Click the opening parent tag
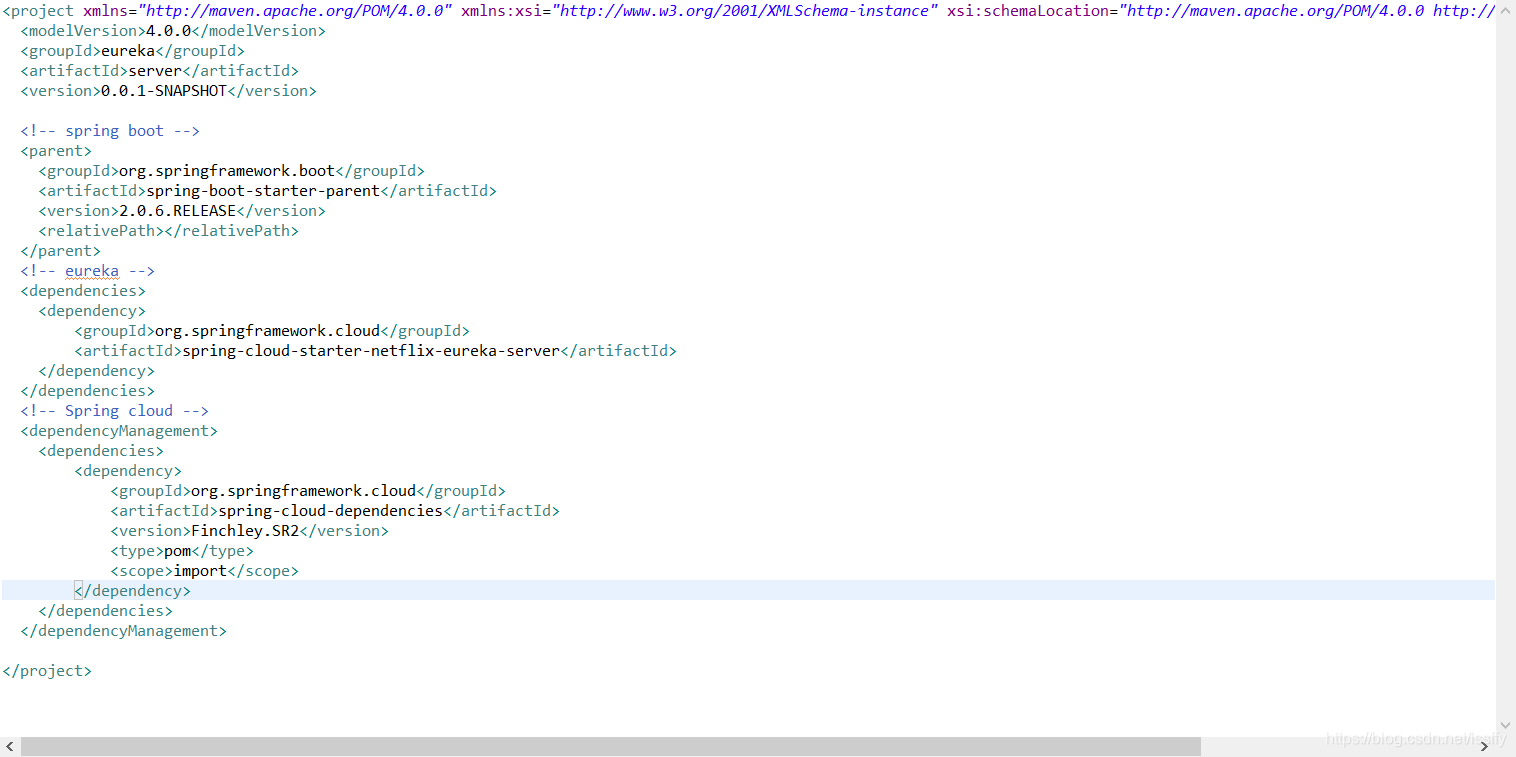The width and height of the screenshot is (1516, 757). 56,151
